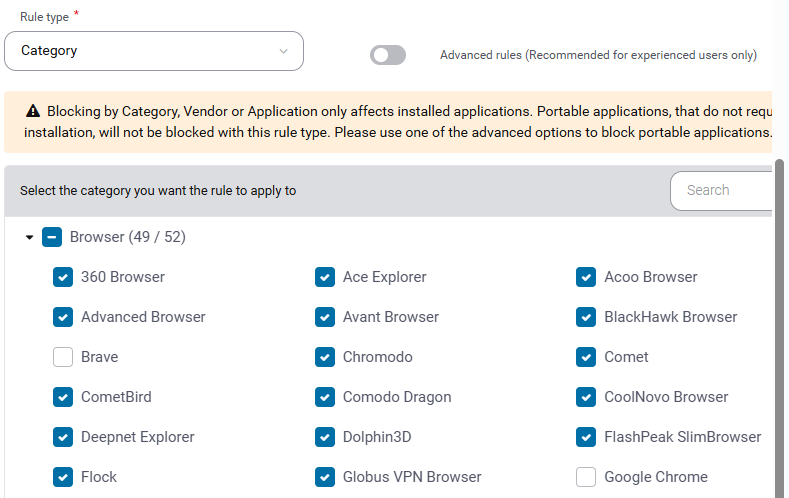
Task: Uncheck the Comet checkbox
Action: tap(586, 357)
